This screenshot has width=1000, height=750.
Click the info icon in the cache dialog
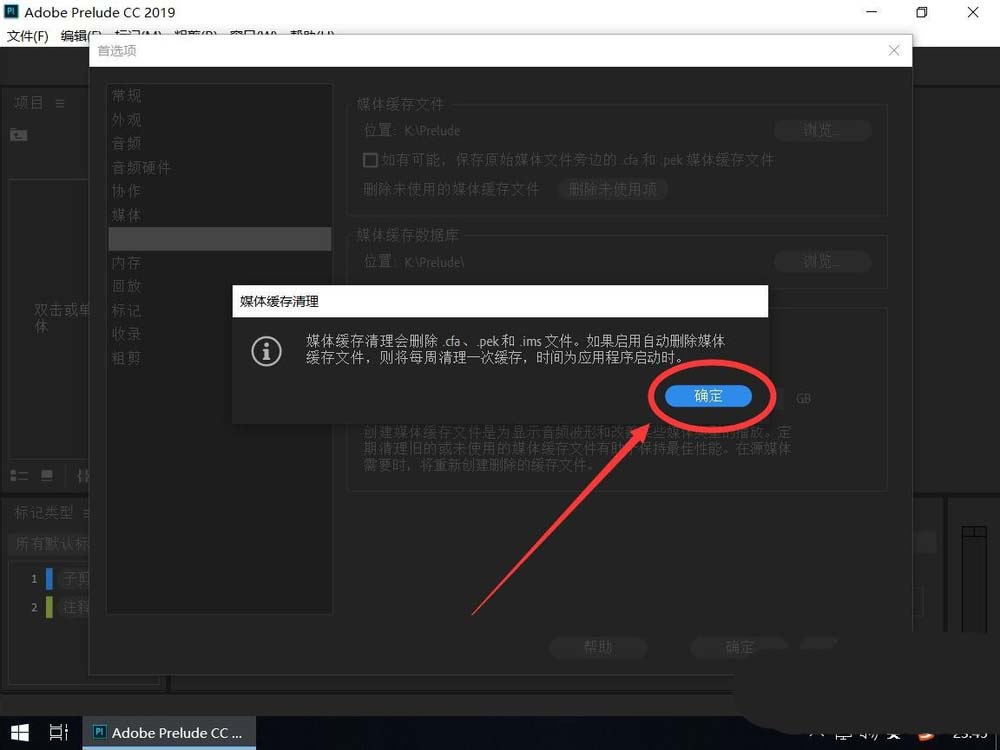click(266, 352)
